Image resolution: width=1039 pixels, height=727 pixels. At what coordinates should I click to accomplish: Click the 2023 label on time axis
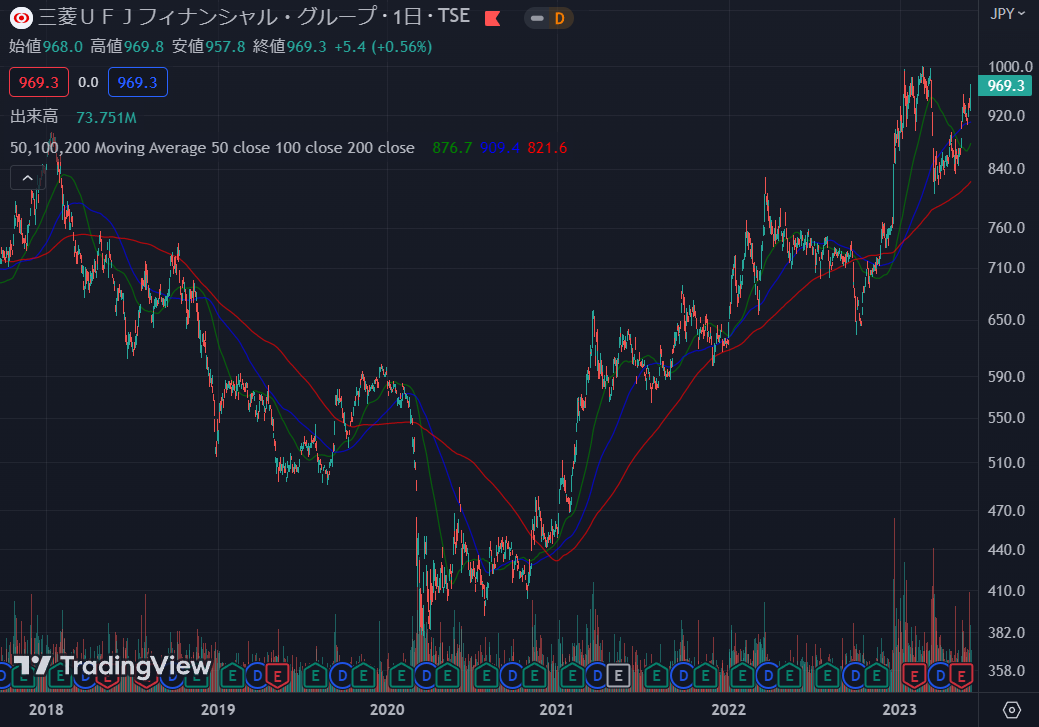899,710
